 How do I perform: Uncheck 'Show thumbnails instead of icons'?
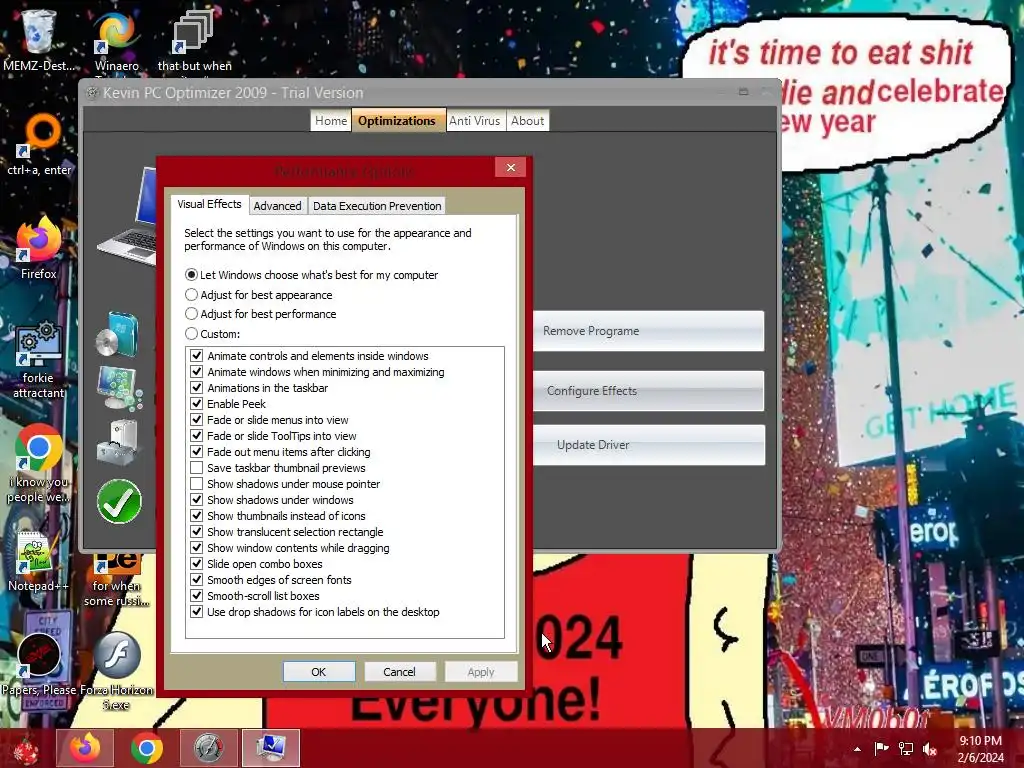[x=197, y=516]
